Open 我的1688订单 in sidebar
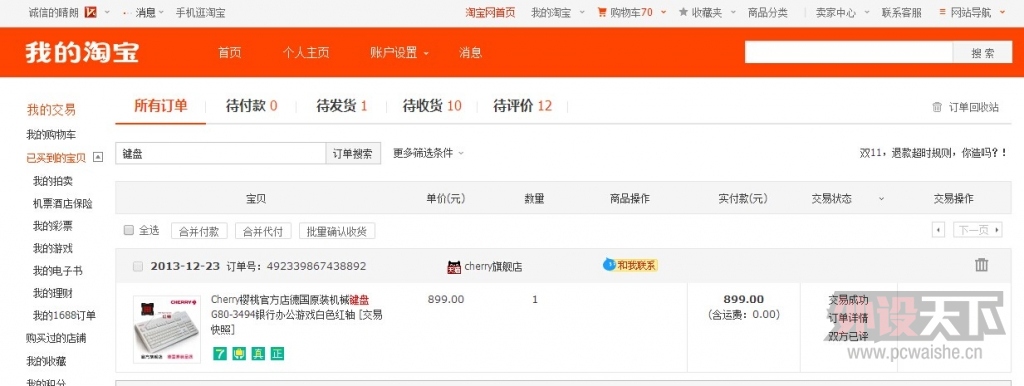 64,315
